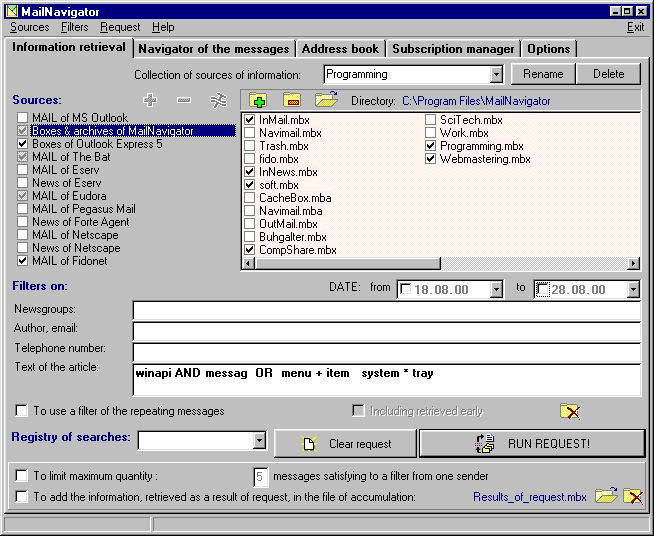Click the red remove mailbox file icon
This screenshot has width=654, height=536.
point(291,100)
